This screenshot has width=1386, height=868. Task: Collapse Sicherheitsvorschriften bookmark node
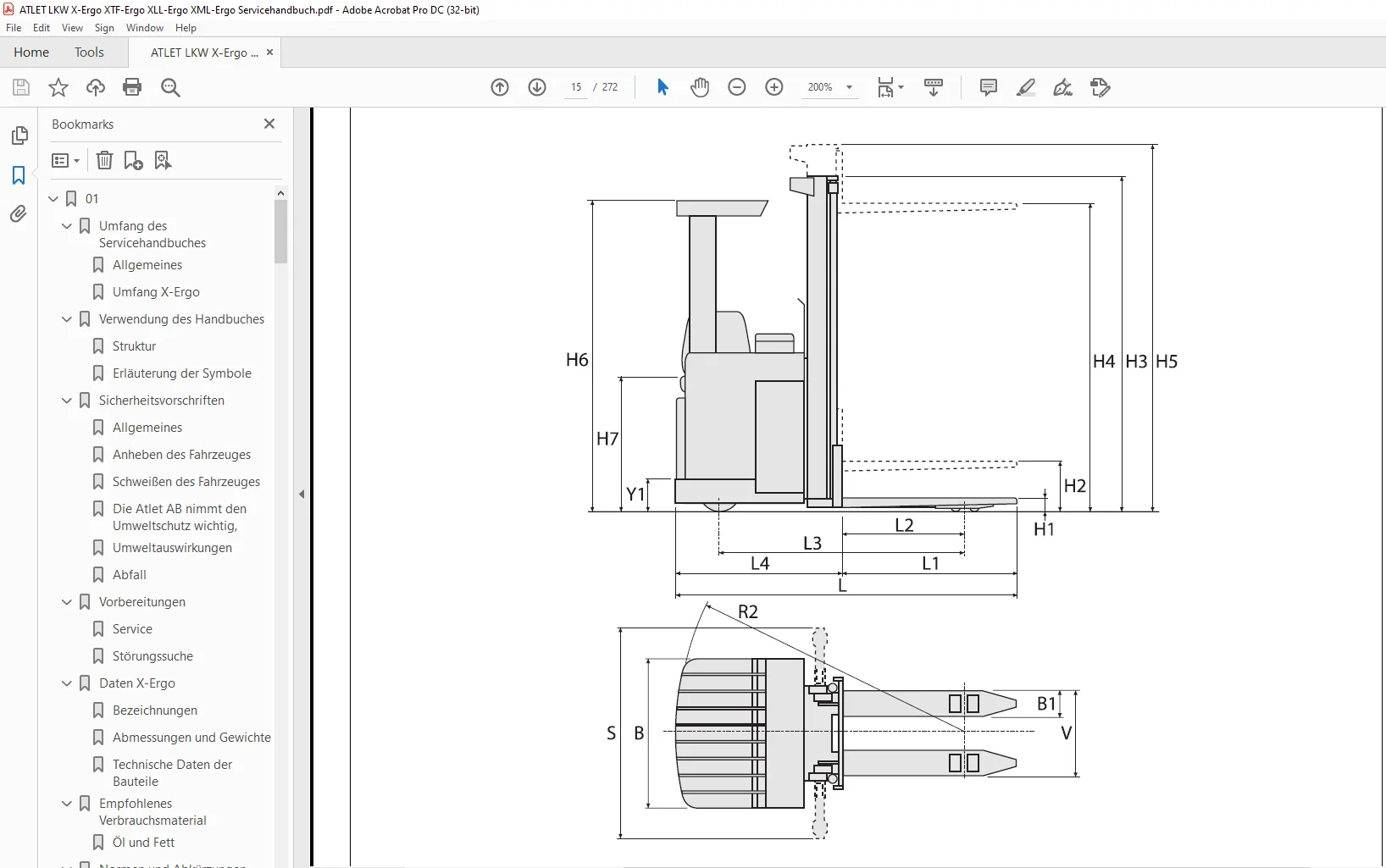pos(67,401)
